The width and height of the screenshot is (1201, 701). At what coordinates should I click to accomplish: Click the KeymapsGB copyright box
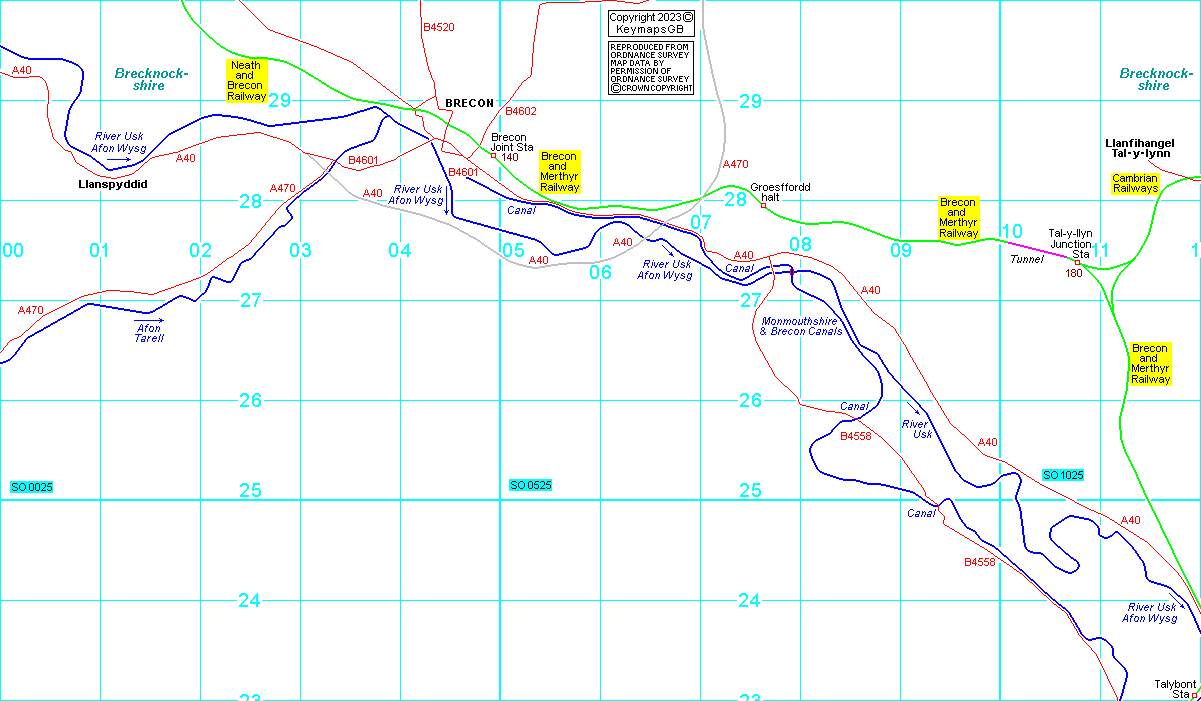tap(651, 24)
